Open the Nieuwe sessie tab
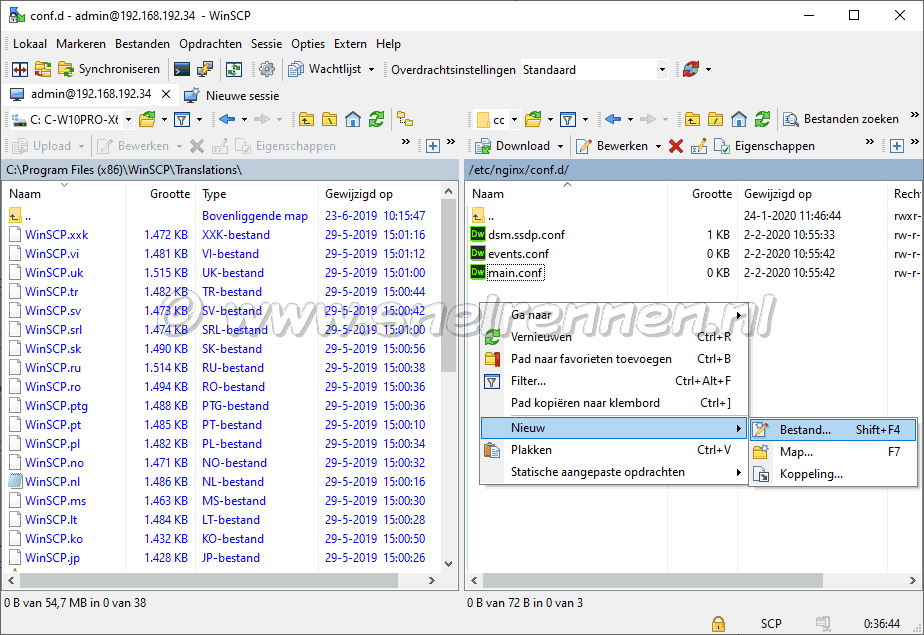 232,95
